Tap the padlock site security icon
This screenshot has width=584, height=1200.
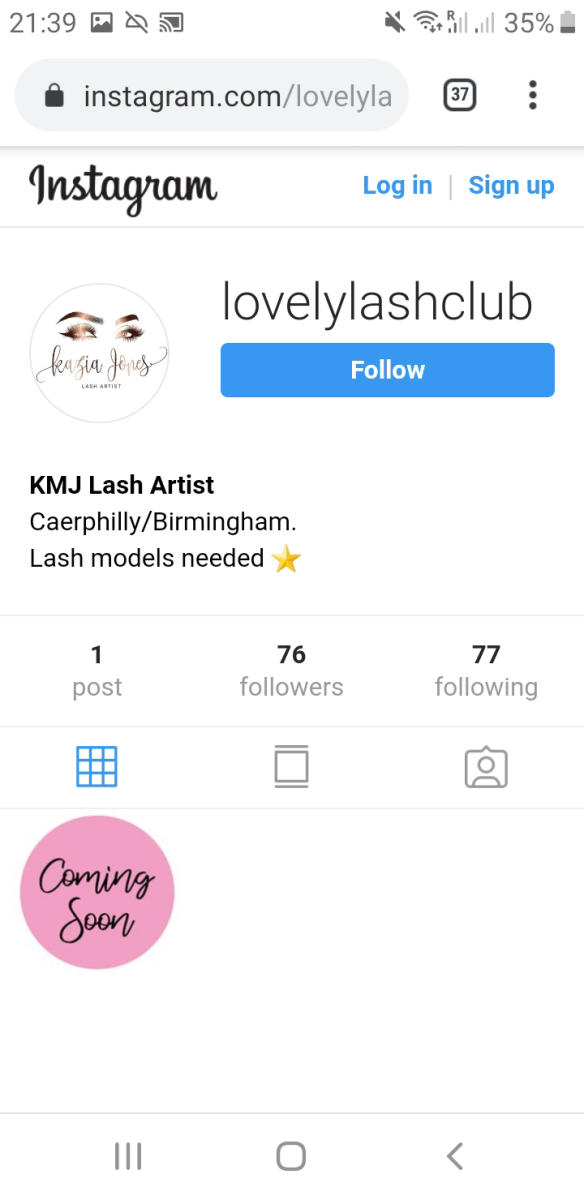[x=55, y=96]
